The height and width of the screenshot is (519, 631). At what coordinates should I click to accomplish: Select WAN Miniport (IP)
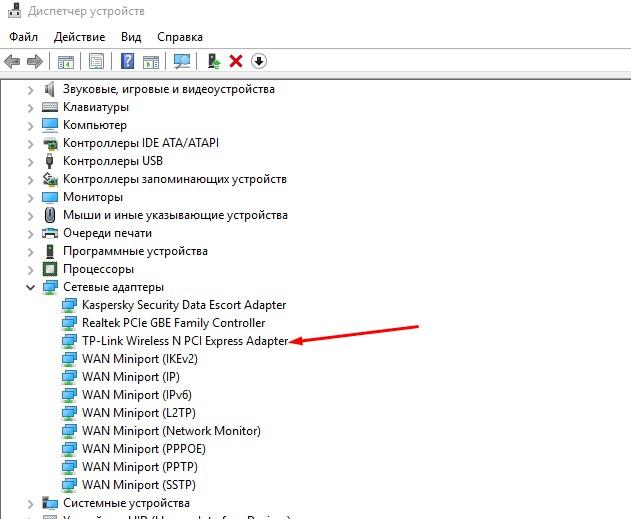coord(131,377)
